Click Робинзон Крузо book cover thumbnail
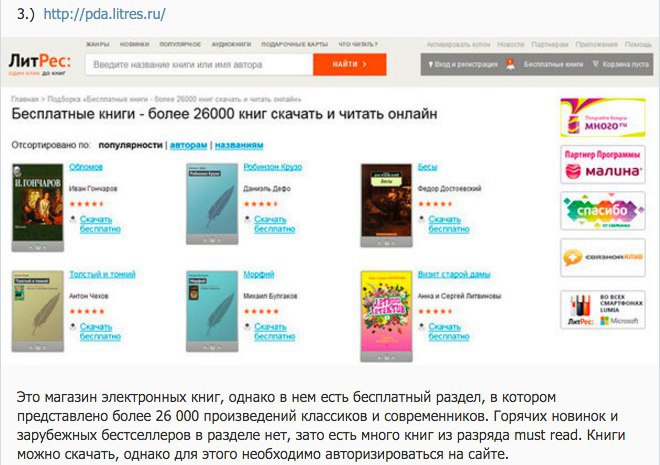This screenshot has height=465, width=660. pyautogui.click(x=212, y=204)
